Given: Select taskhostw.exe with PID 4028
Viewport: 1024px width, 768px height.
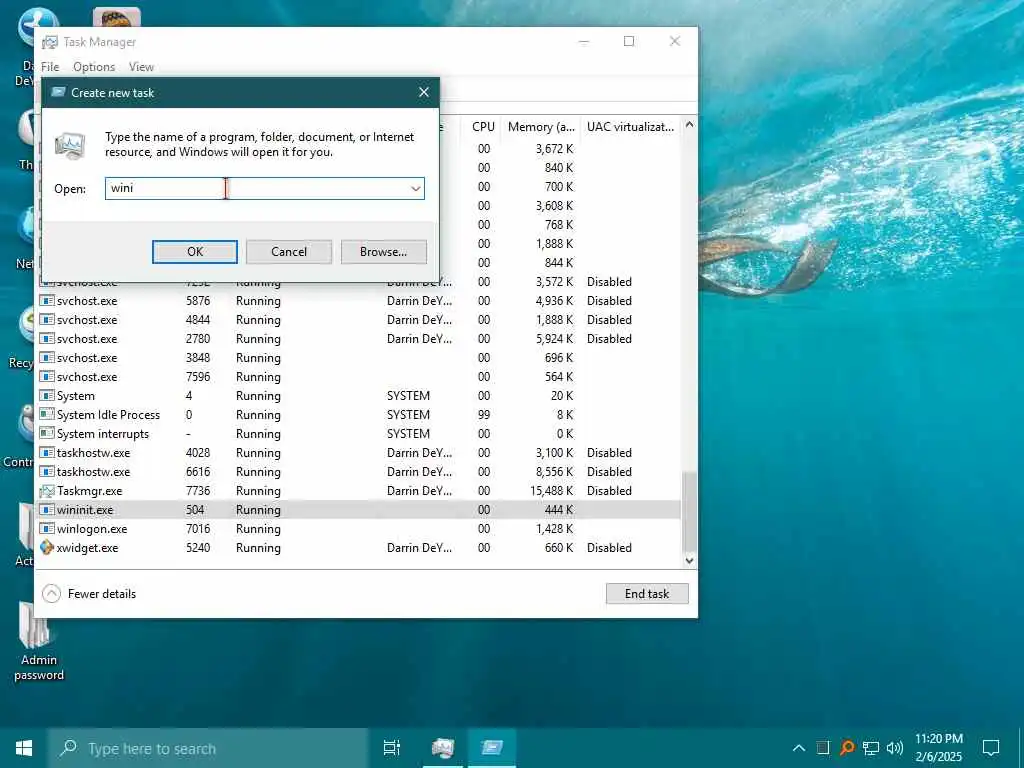Looking at the screenshot, I should (359, 453).
